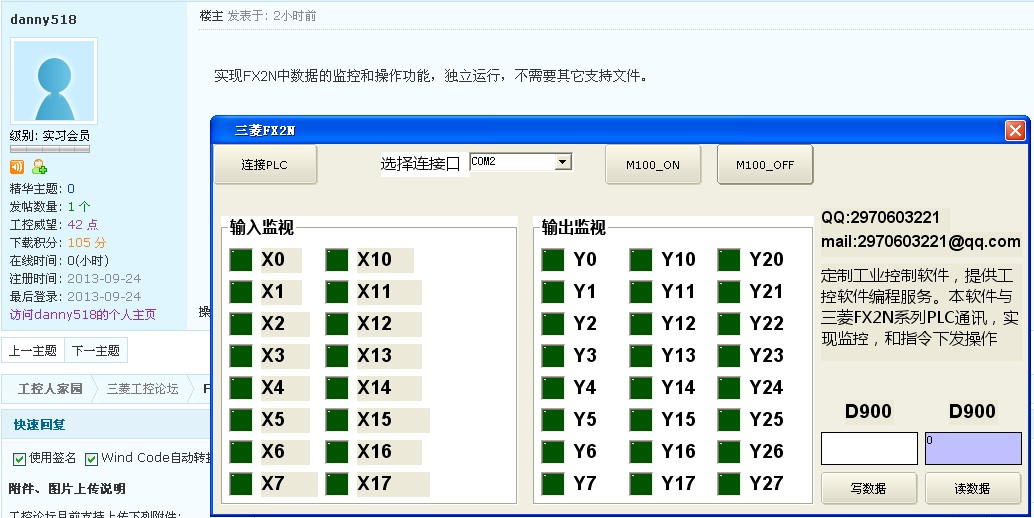1034x518 pixels.
Task: Click the Y27 output indicator light
Action: click(x=729, y=484)
